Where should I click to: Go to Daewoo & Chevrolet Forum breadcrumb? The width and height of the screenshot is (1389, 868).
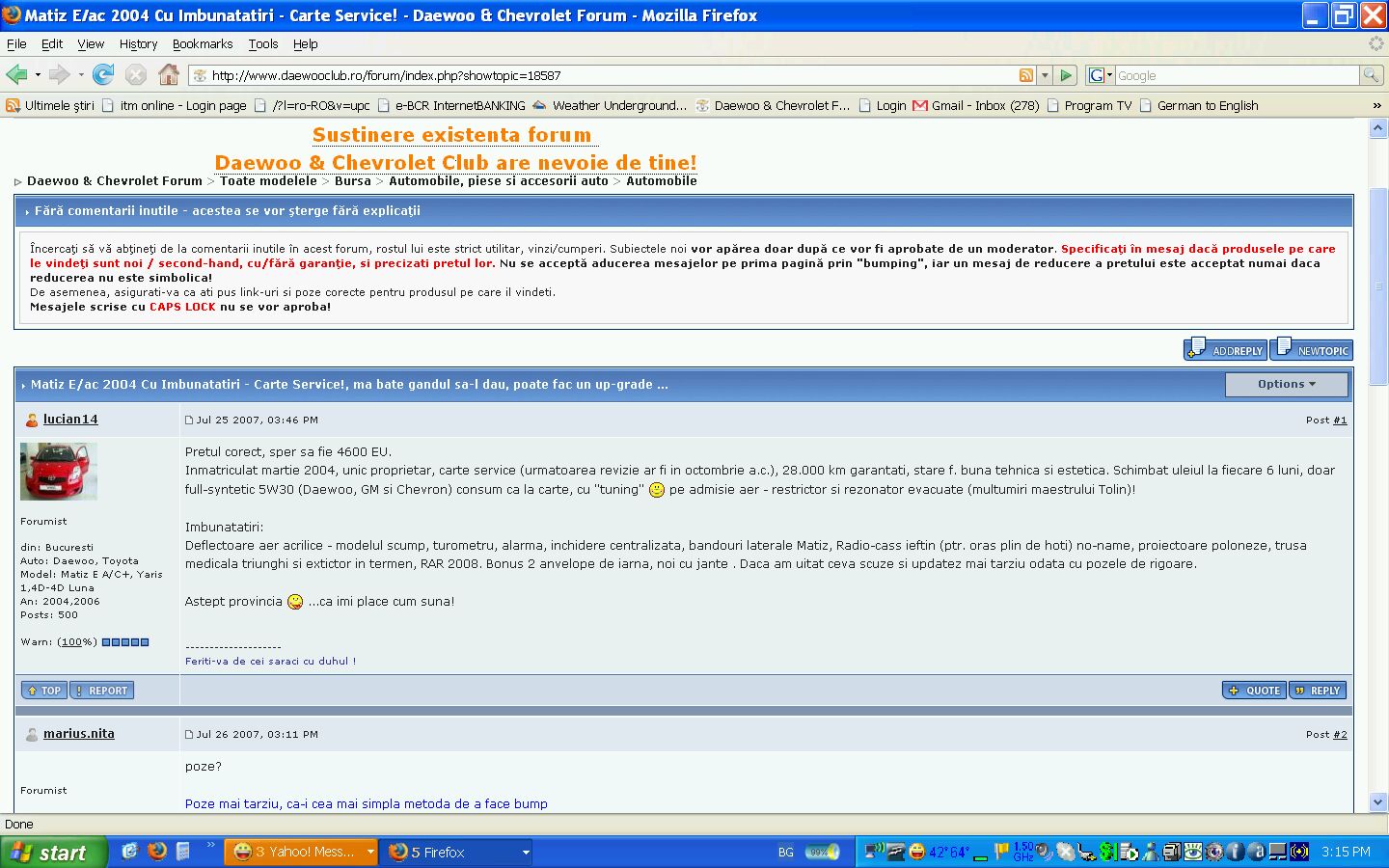[115, 180]
